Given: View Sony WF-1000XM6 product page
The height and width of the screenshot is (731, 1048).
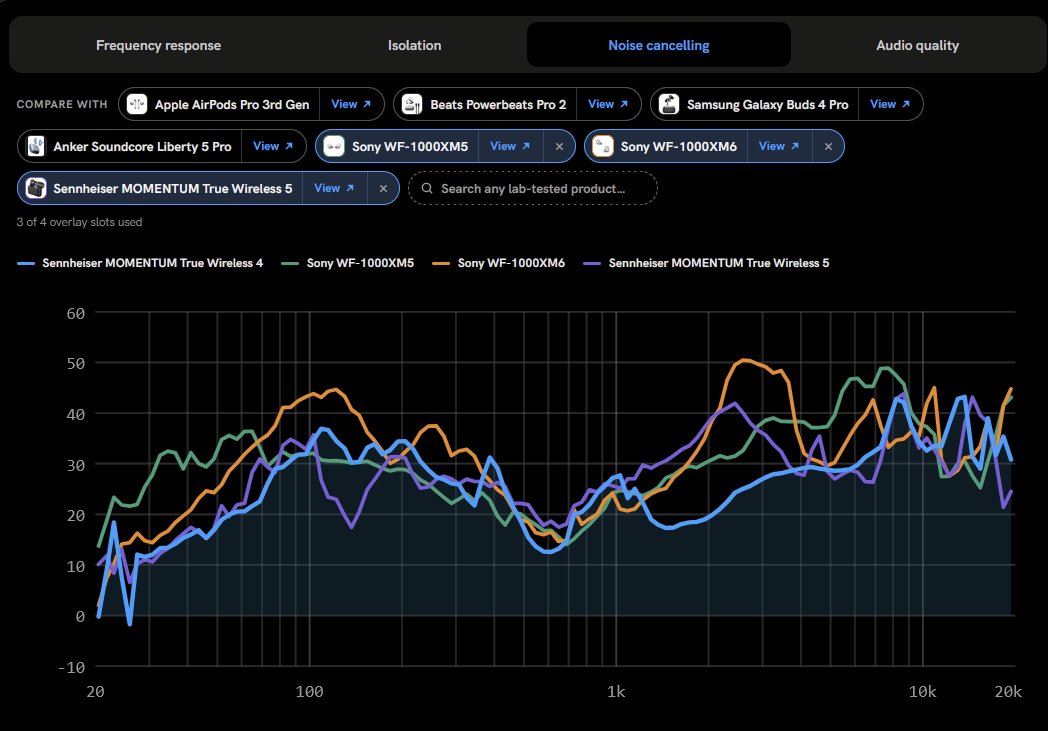Looking at the screenshot, I should (779, 146).
